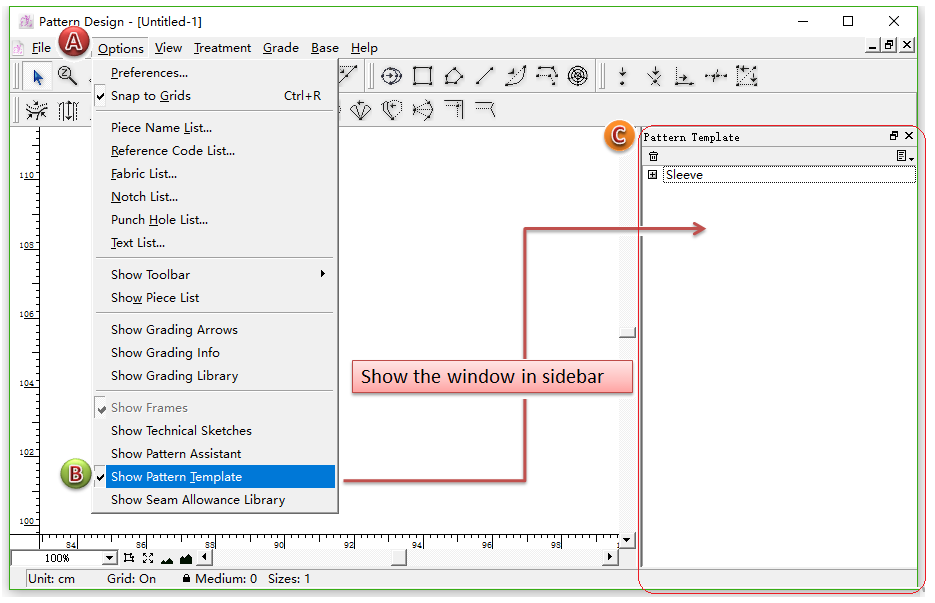Open the zoom percentage dropdown
935x603 pixels.
pos(109,558)
